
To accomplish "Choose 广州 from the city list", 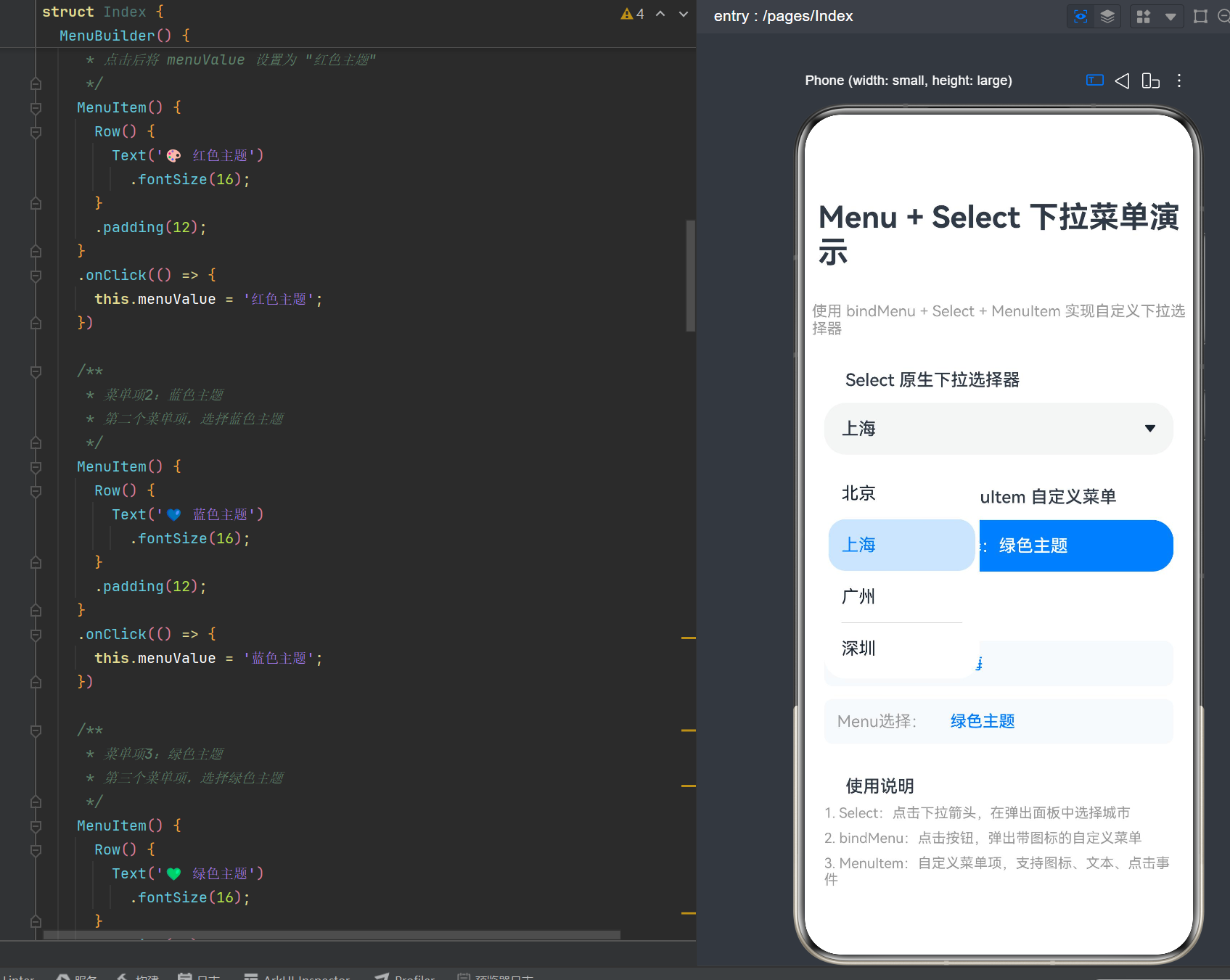I will click(x=901, y=596).
